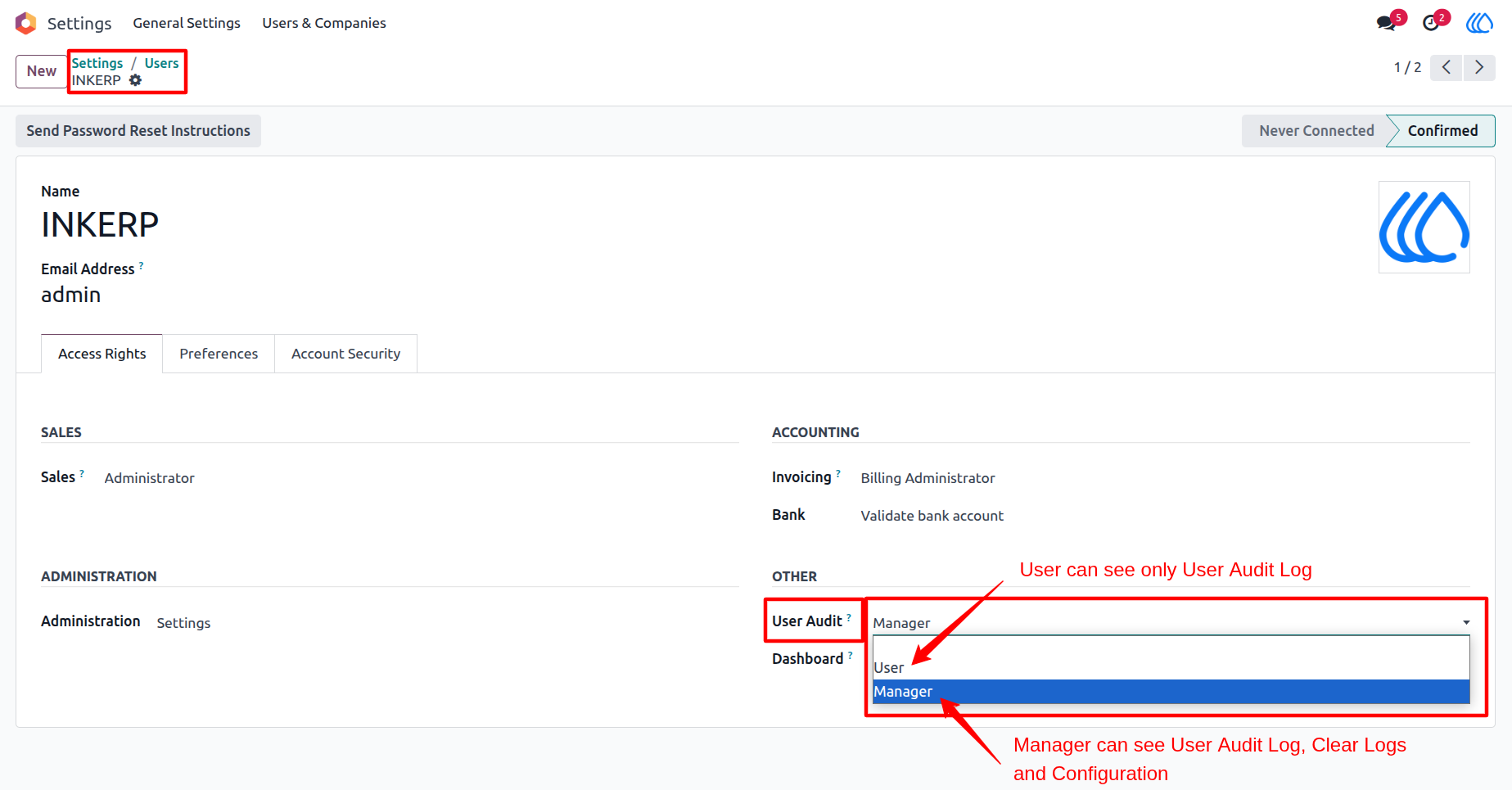
Task: Show Invoicing field help tooltip
Action: [838, 473]
